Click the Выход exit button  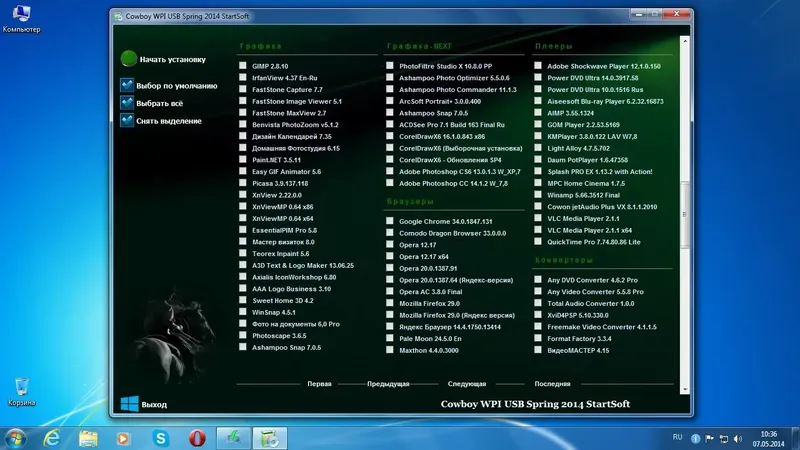(x=154, y=405)
